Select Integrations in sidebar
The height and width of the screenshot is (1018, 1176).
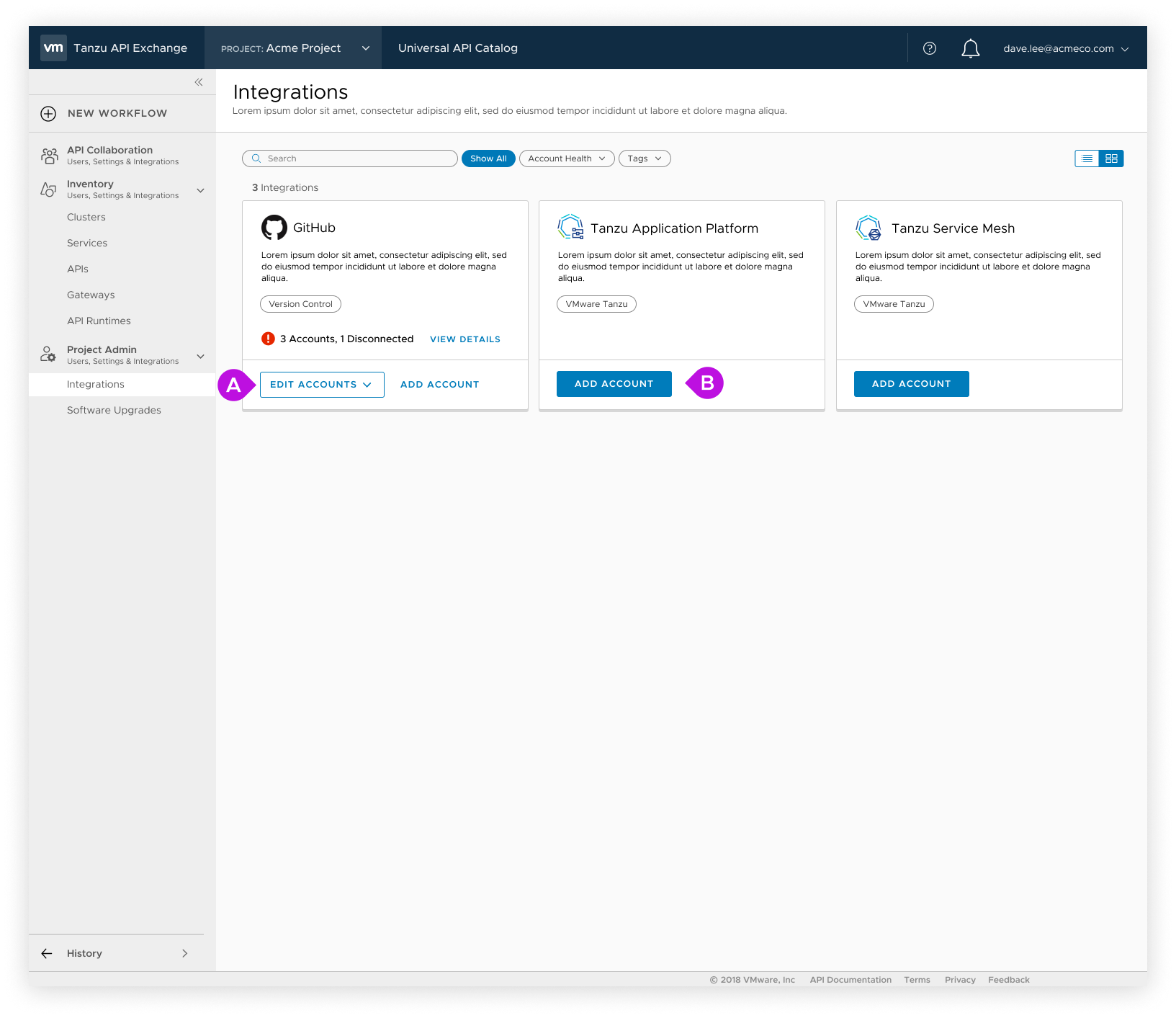pos(122,385)
